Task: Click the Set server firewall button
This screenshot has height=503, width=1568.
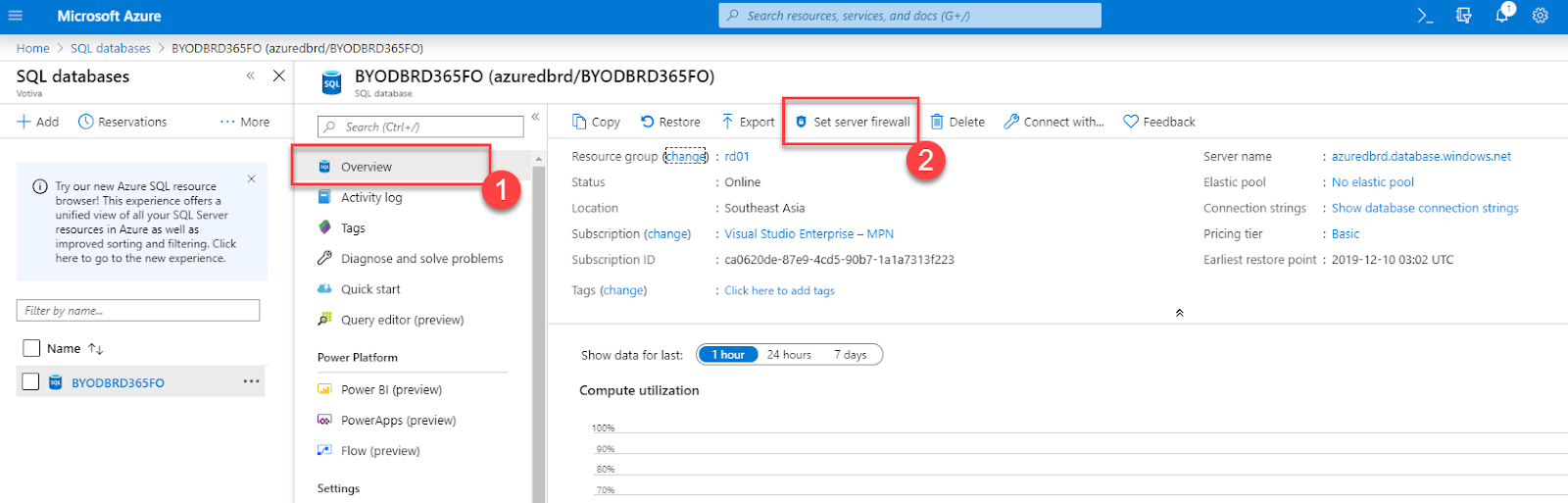Action: pos(852,122)
